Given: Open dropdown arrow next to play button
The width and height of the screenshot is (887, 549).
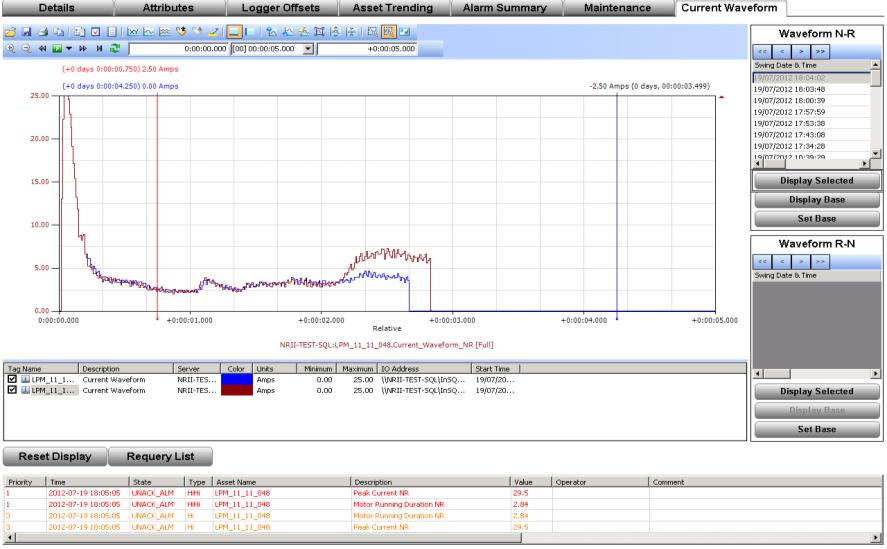Looking at the screenshot, I should (x=69, y=49).
